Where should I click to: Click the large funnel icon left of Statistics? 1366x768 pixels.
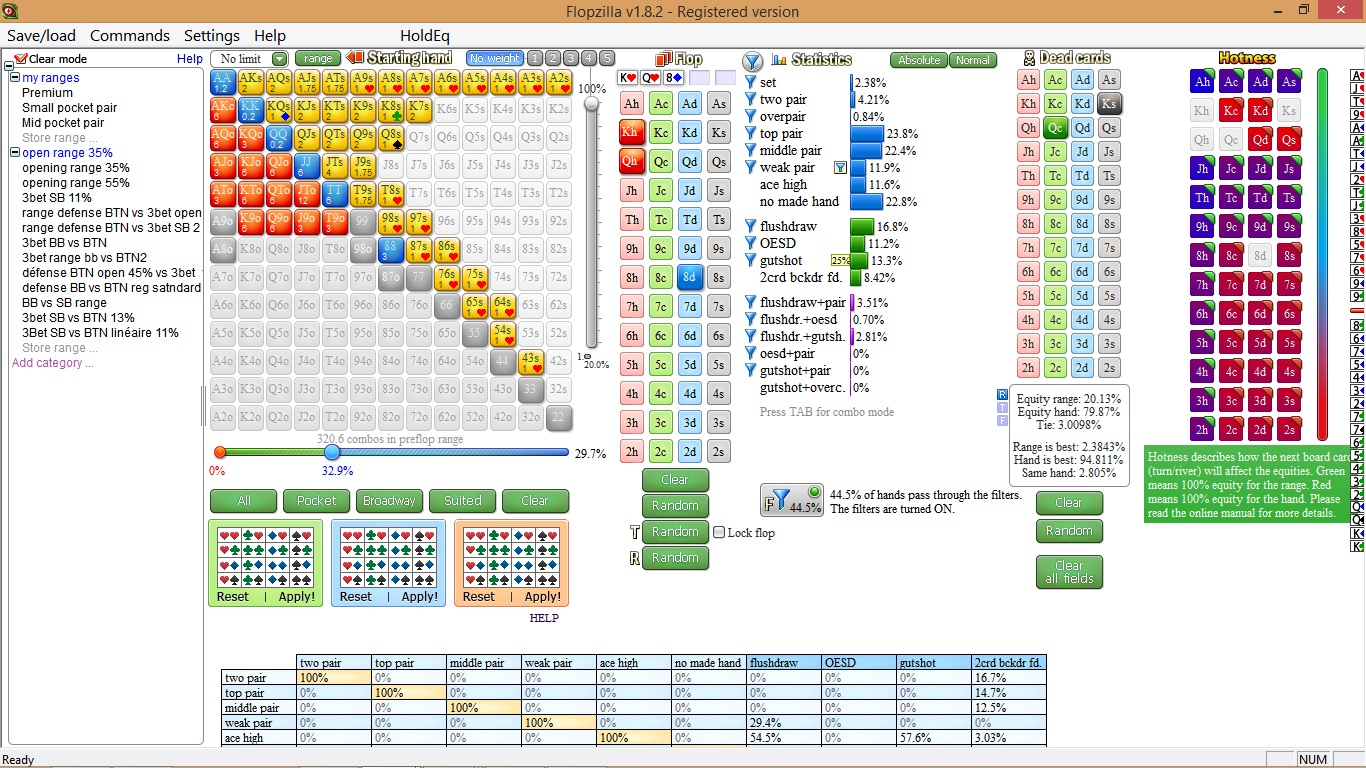click(752, 61)
